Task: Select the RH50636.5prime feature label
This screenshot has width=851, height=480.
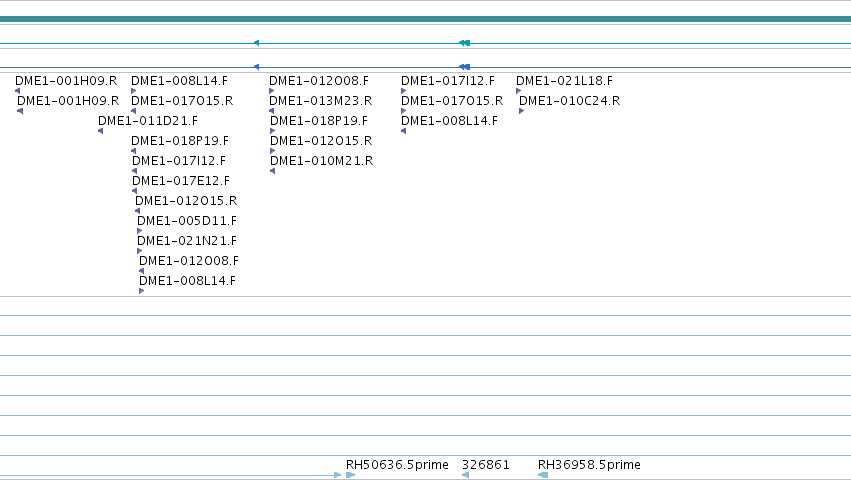Action: 397,465
